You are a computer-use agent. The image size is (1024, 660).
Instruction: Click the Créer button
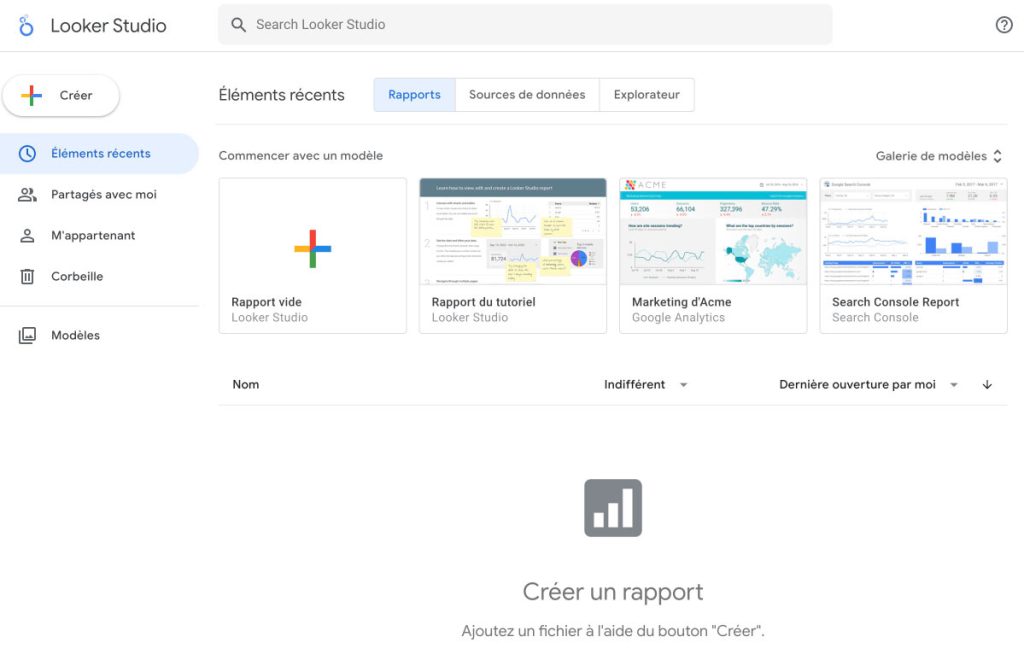point(61,94)
